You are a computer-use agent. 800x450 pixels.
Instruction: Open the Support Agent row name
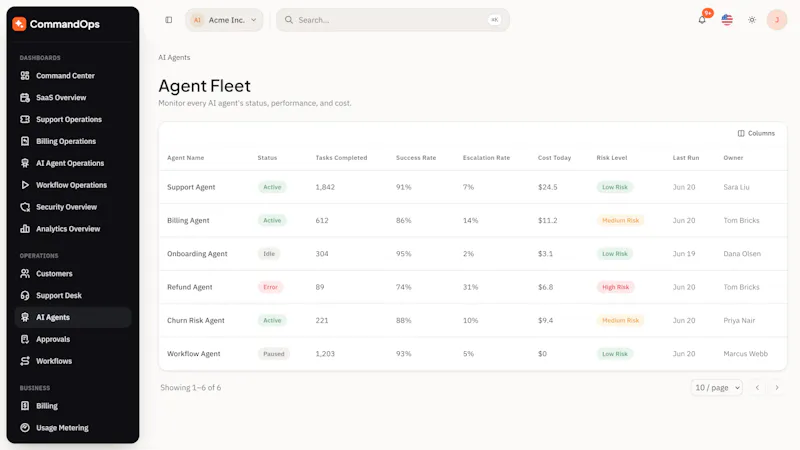[x=191, y=187]
